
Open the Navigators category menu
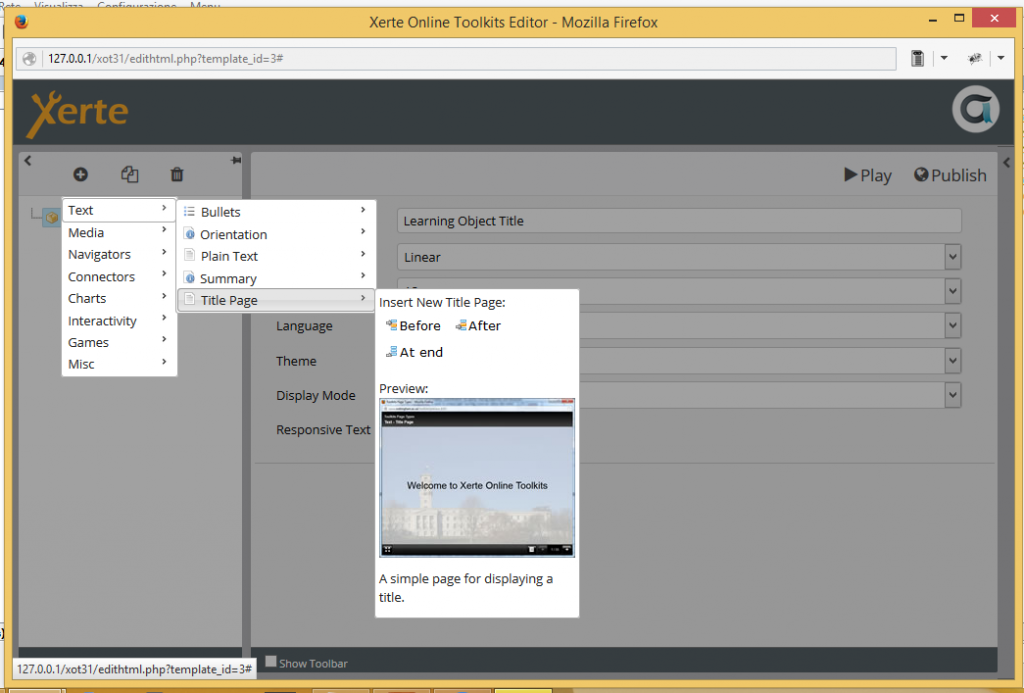tap(119, 254)
